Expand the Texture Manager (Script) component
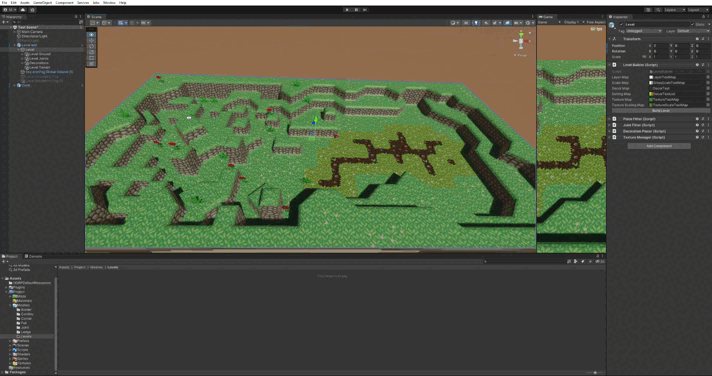 click(x=610, y=137)
